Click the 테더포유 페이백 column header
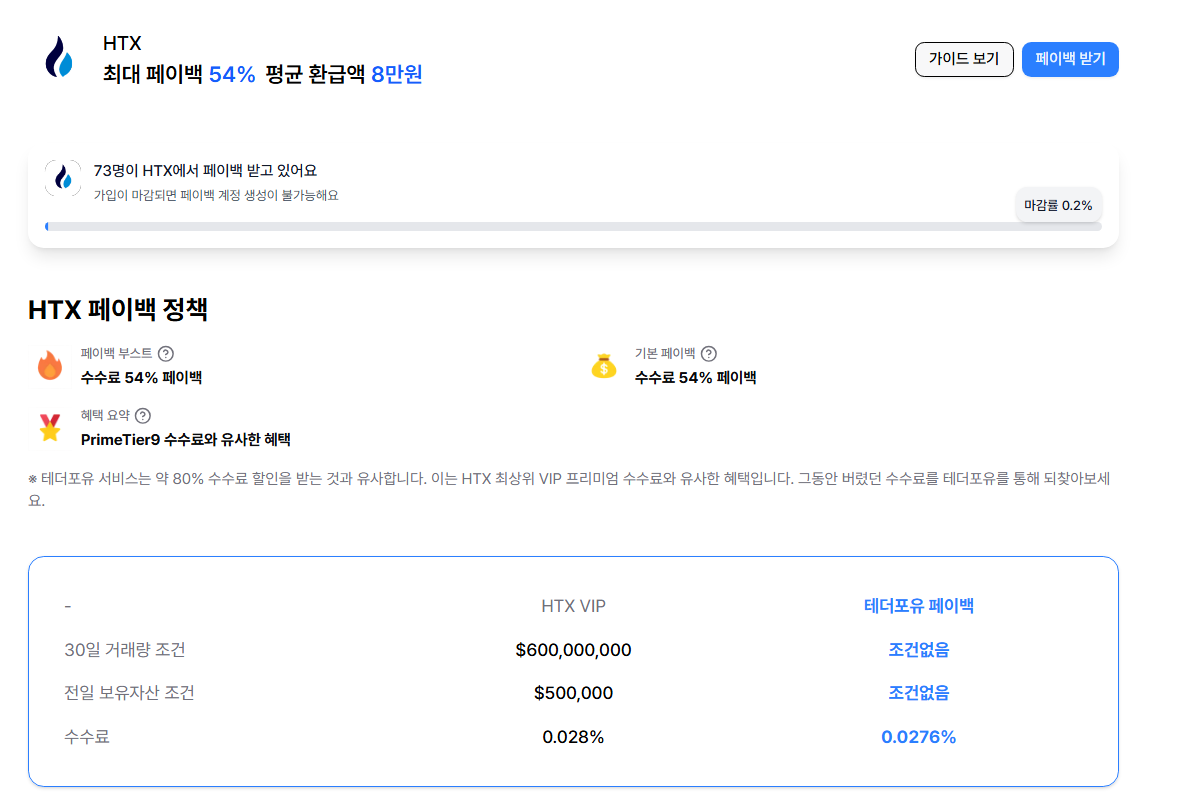The image size is (1191, 803). (918, 605)
